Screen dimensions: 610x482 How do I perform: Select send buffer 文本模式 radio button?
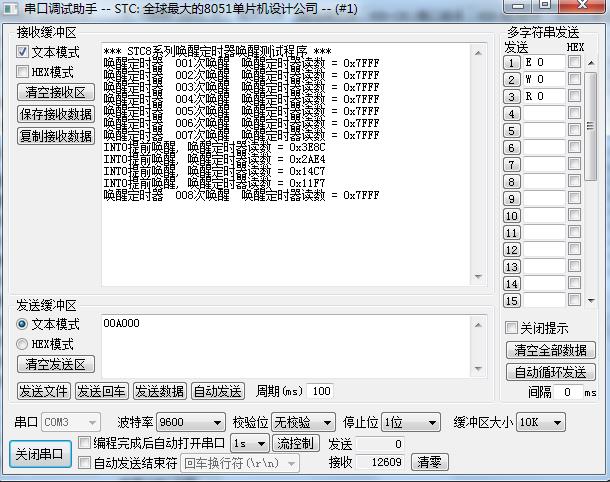tap(22, 324)
